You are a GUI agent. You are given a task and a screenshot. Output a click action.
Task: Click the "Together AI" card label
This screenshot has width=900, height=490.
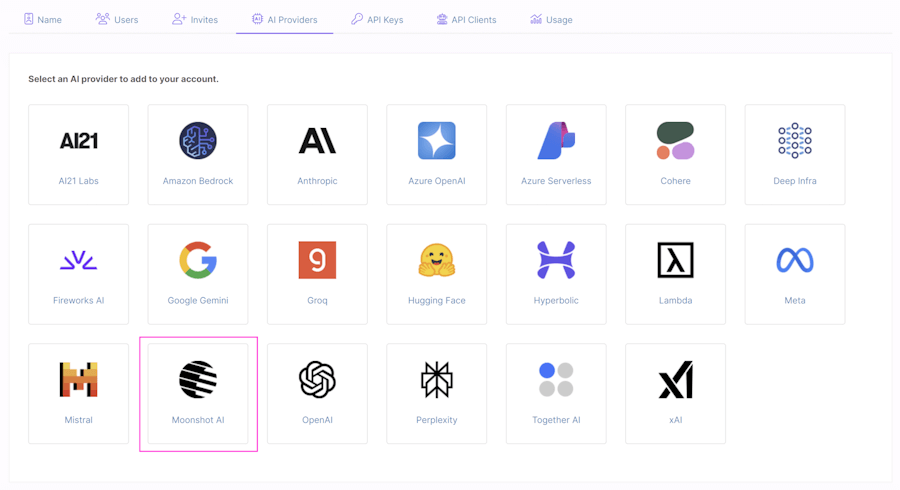[556, 419]
